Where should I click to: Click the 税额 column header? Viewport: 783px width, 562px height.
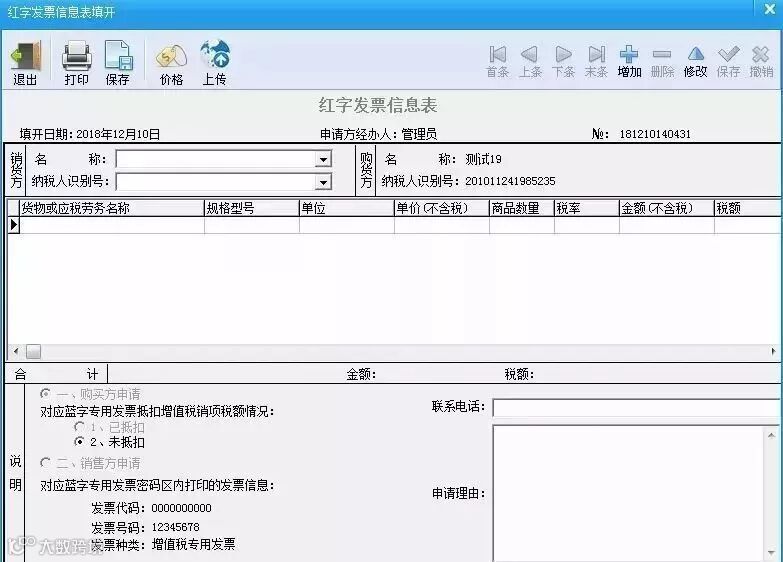coord(748,208)
